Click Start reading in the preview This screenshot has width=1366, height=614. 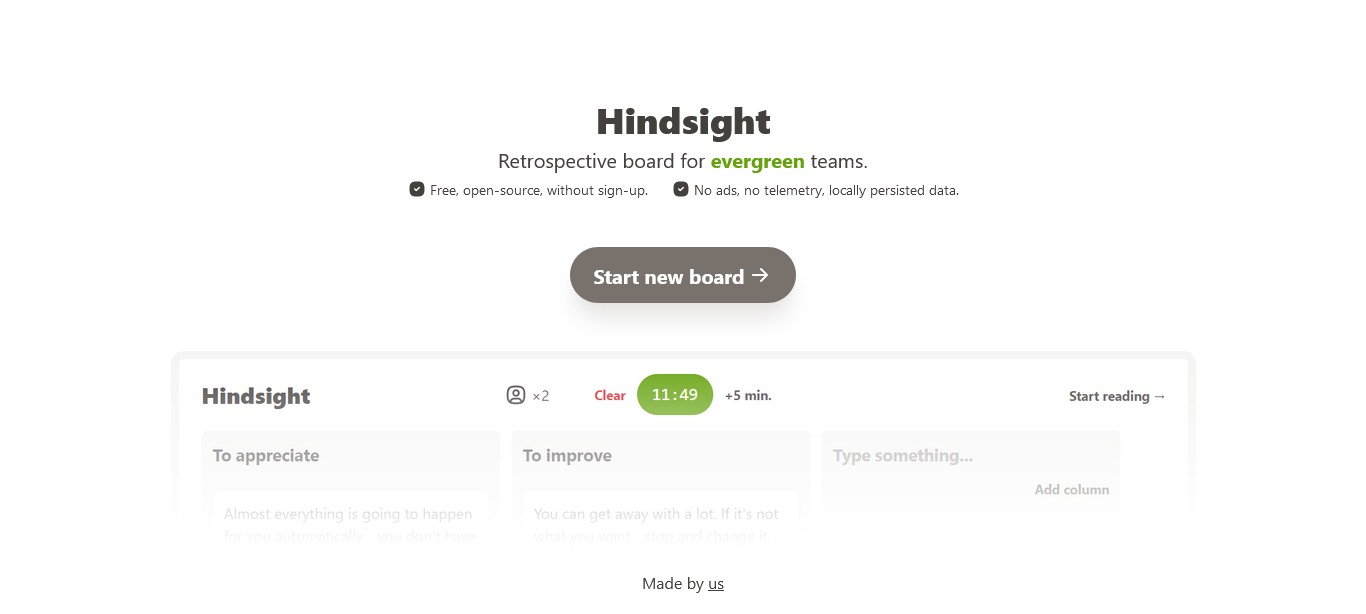pos(1117,396)
